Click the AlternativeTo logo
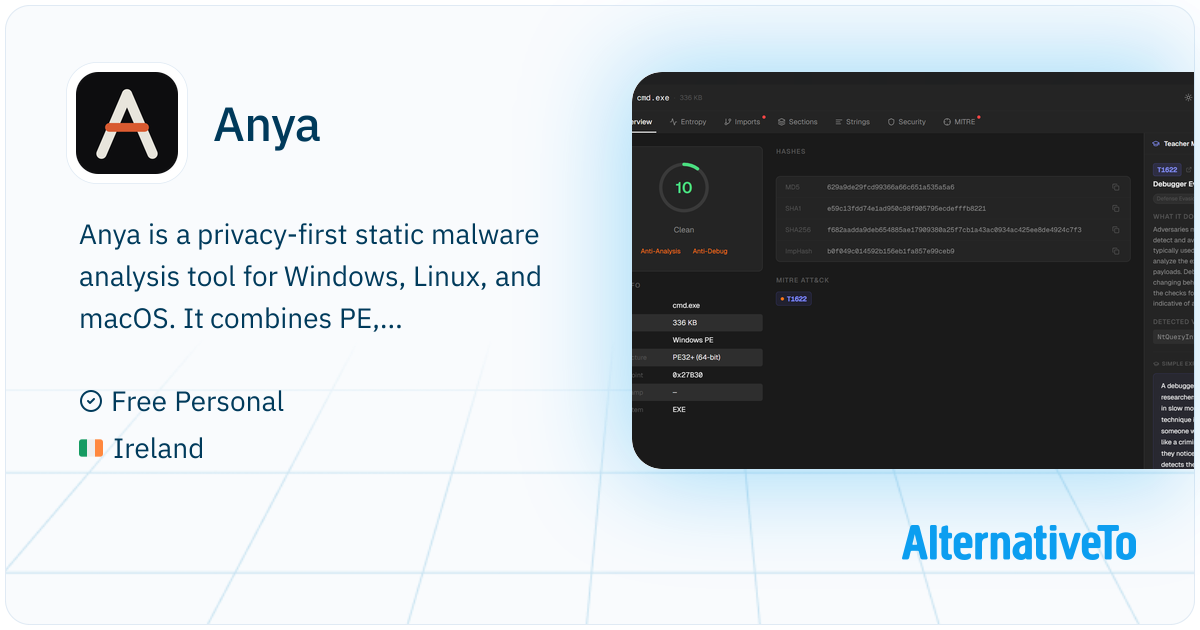 1019,543
